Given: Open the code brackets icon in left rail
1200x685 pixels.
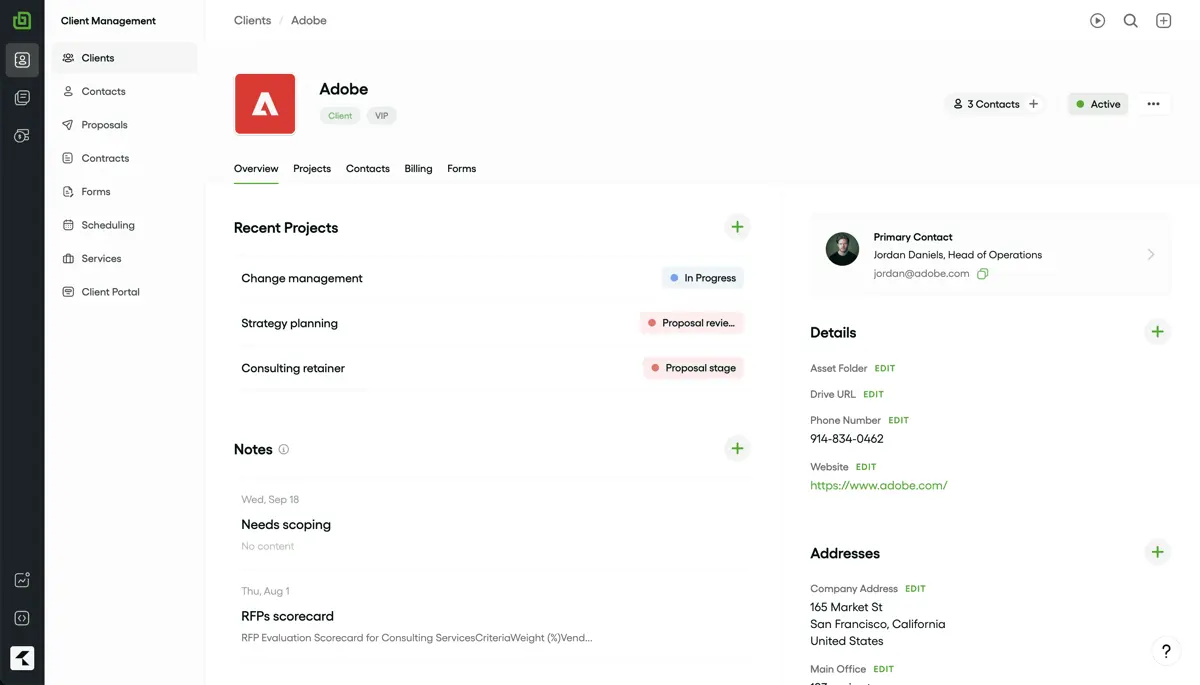Looking at the screenshot, I should pos(22,618).
